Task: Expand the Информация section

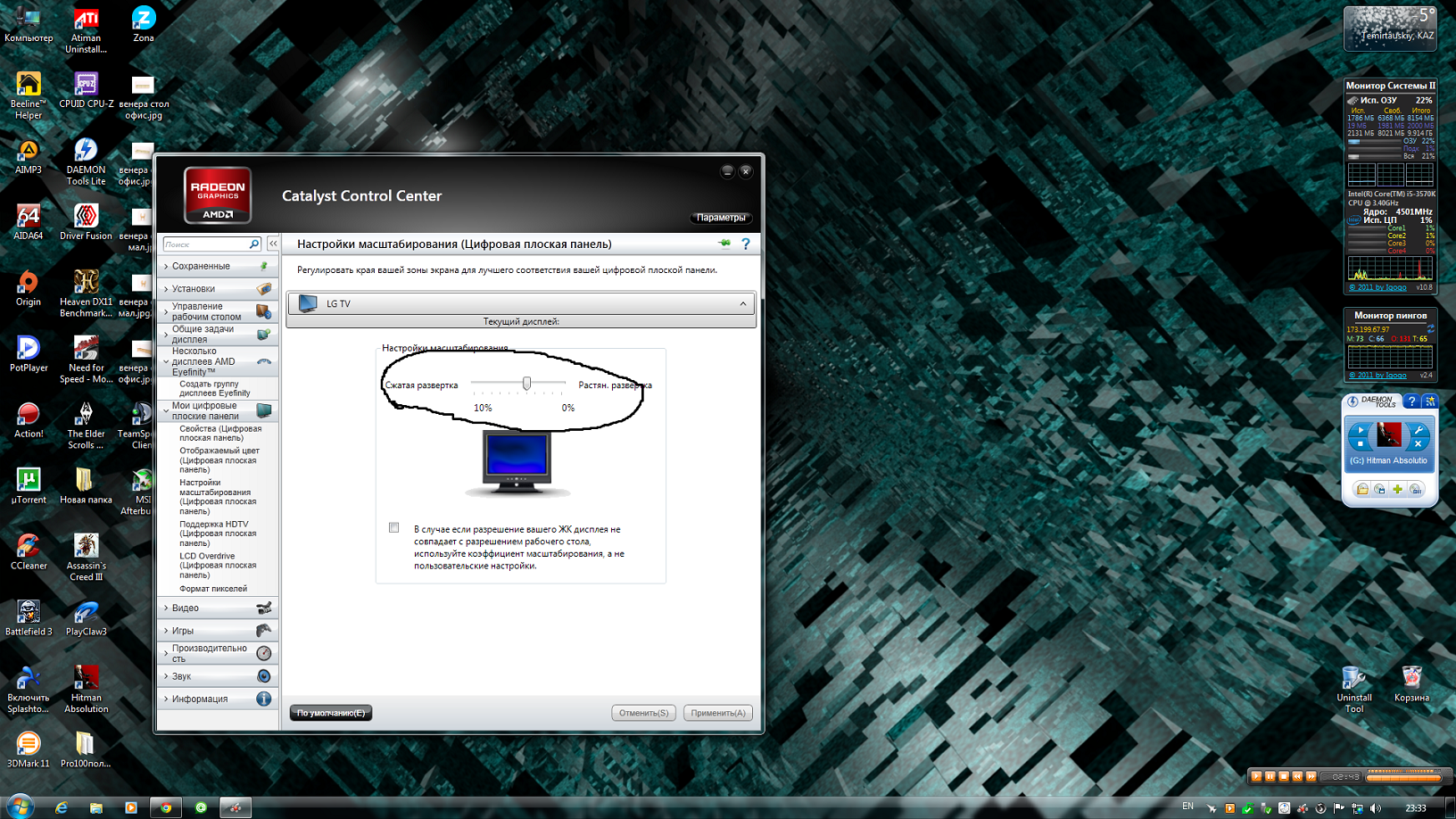Action: (218, 699)
